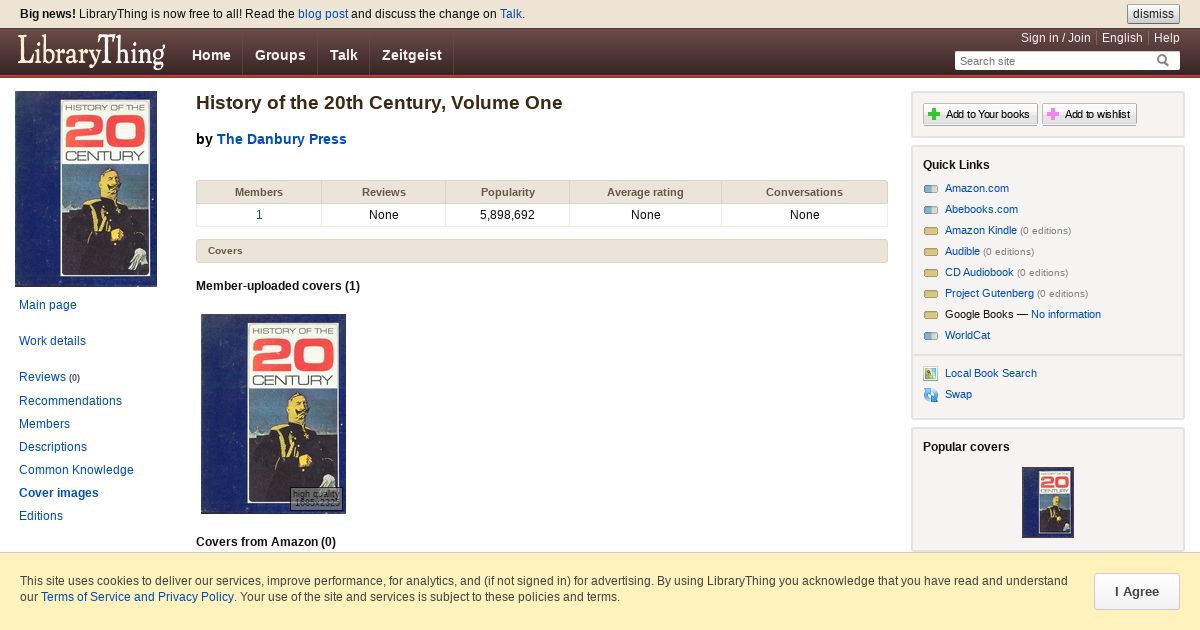Click the icon beside Amazon.com

point(931,189)
